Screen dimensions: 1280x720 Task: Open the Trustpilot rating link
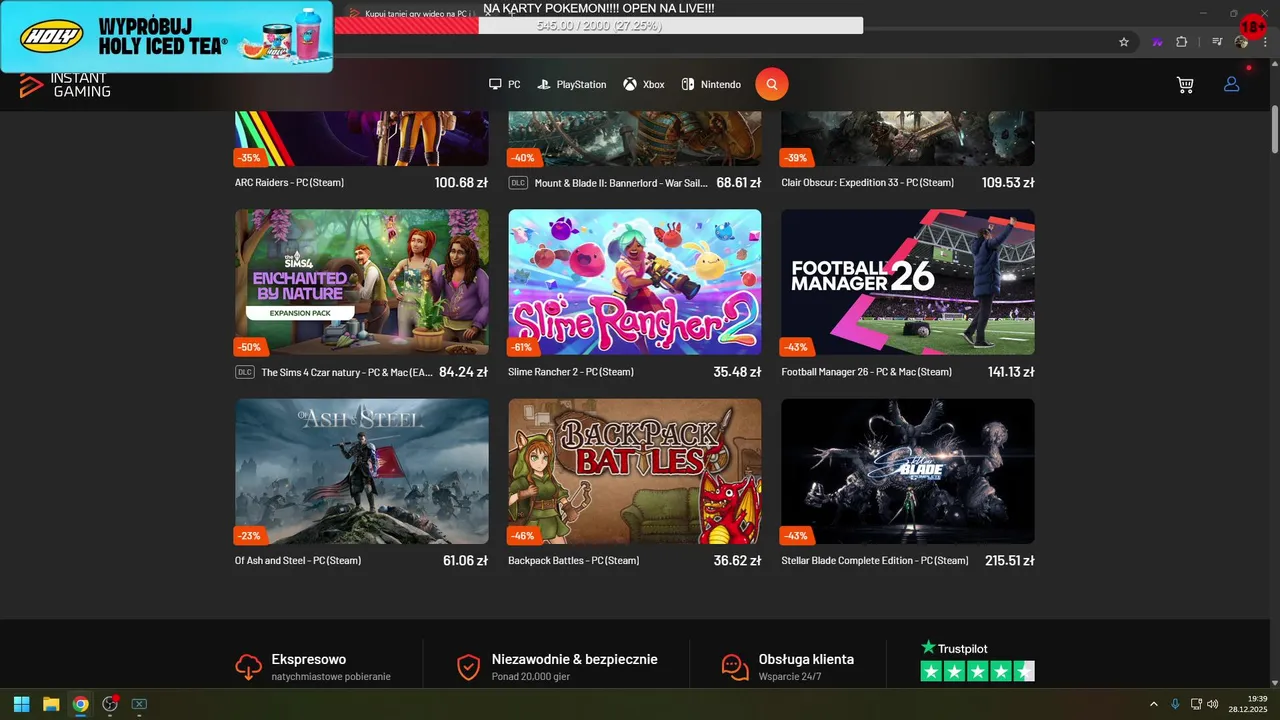tap(977, 661)
